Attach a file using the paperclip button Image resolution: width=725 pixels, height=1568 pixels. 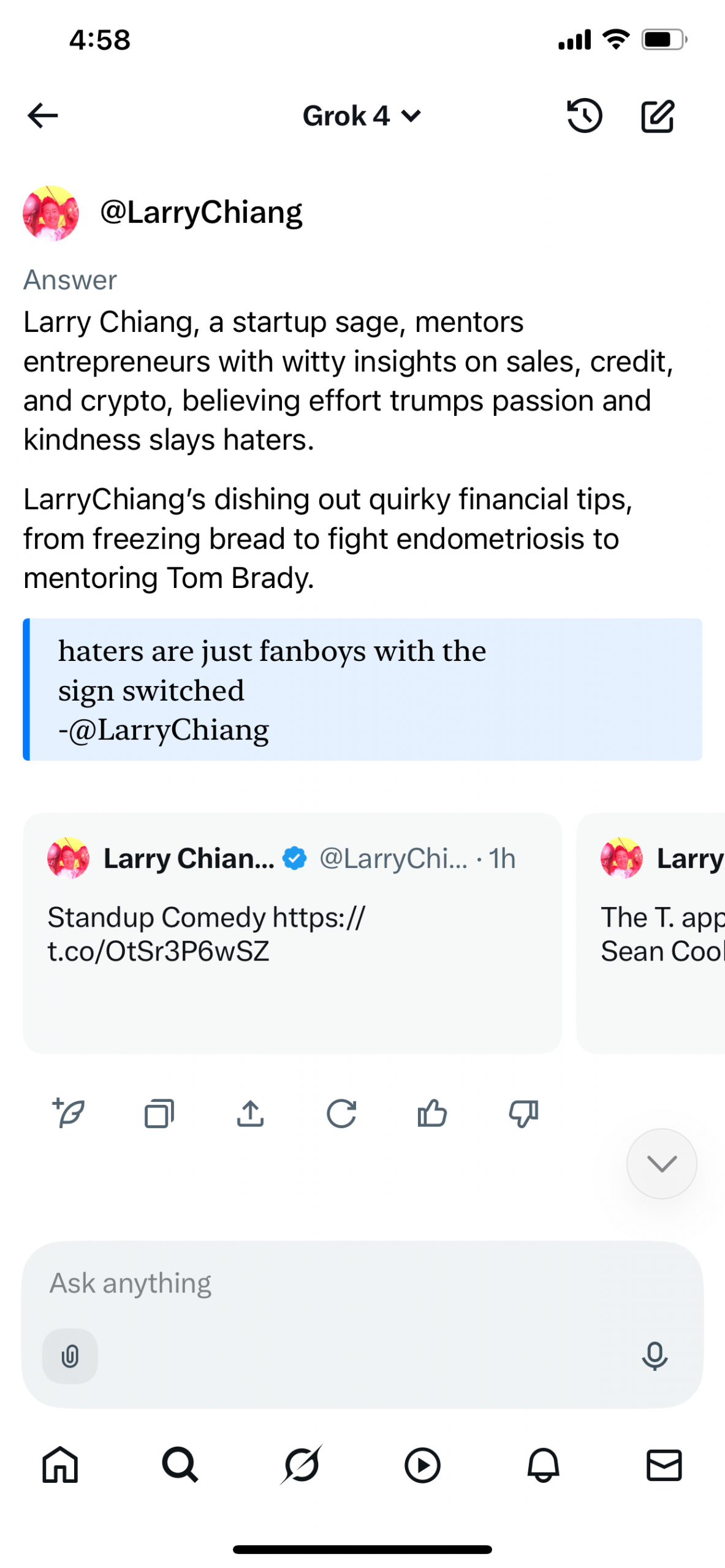[70, 1356]
